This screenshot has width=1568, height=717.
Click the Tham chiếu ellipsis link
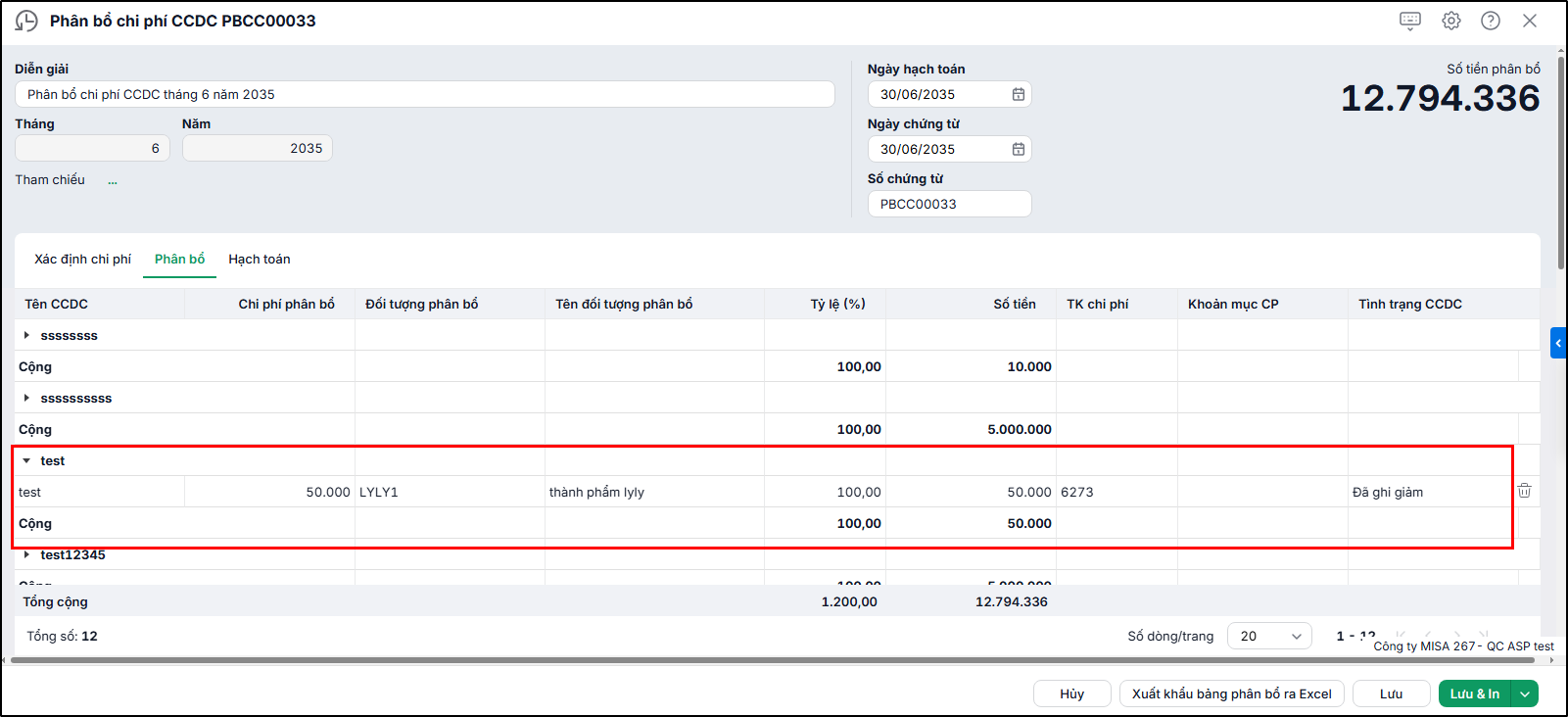click(x=113, y=180)
